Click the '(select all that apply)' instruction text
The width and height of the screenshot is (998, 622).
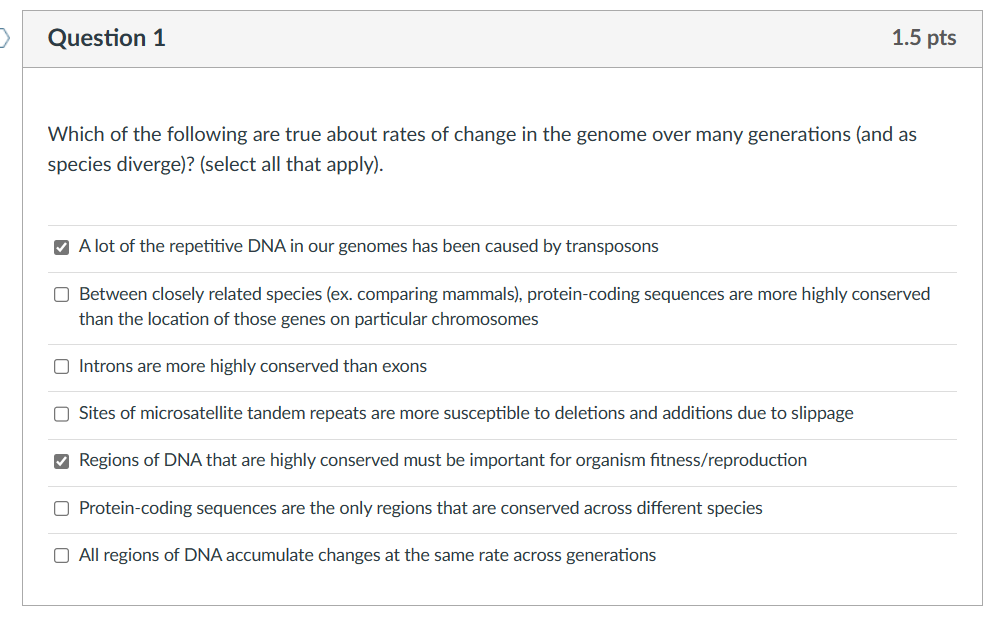point(291,164)
